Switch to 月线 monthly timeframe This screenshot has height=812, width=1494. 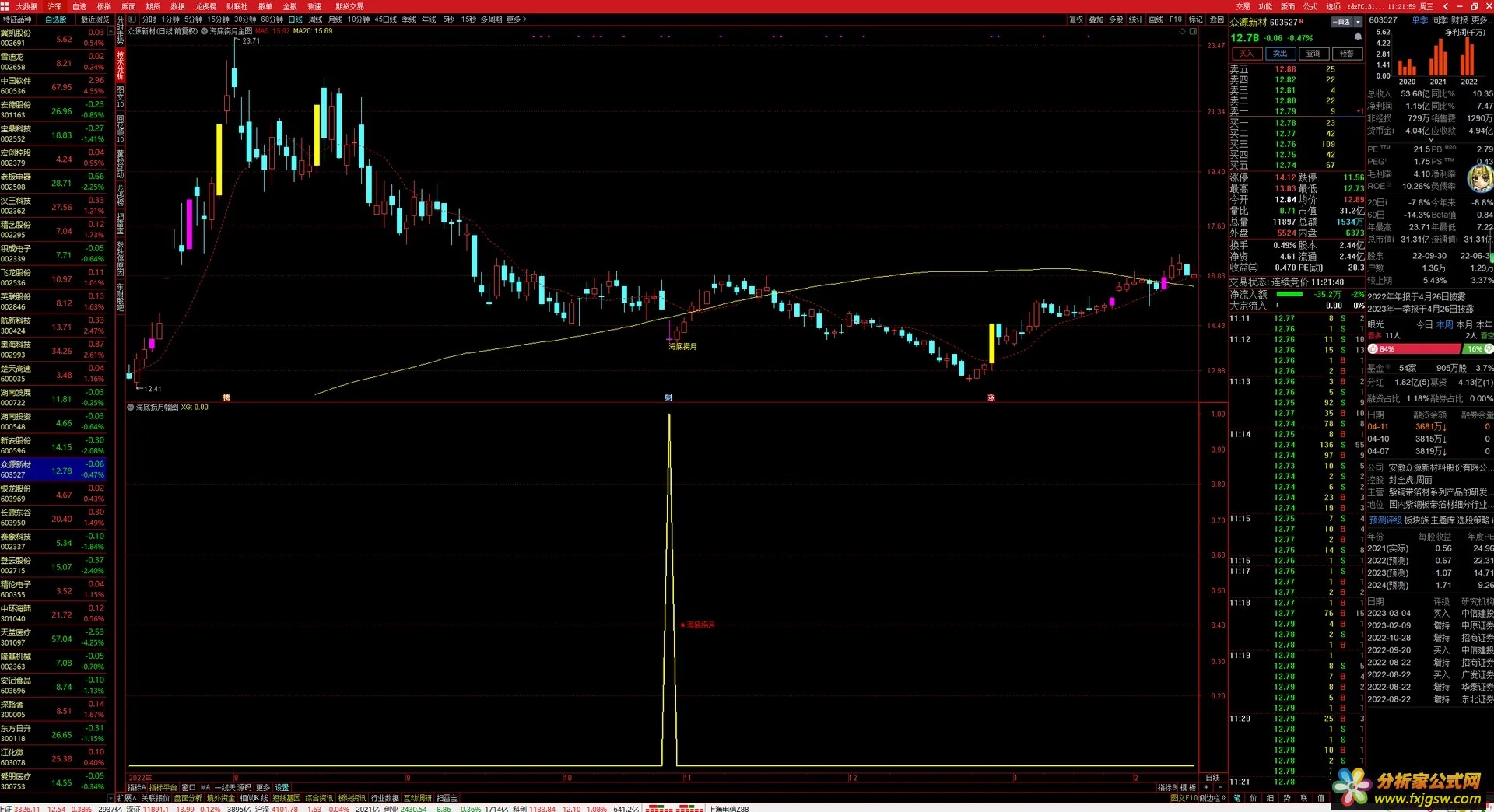pos(335,19)
